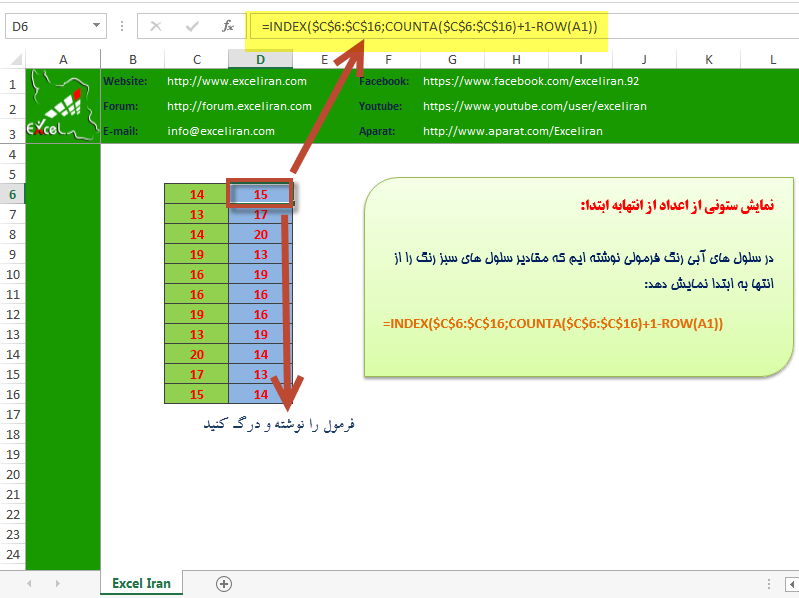The image size is (799, 598).
Task: Select cell D8 containing 20
Action: pos(260,234)
